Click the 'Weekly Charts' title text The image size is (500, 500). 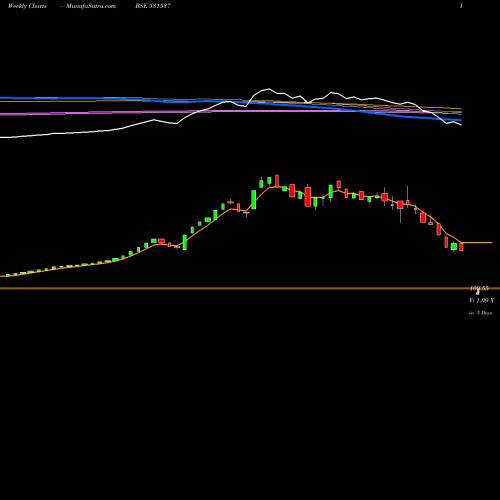click(27, 6)
